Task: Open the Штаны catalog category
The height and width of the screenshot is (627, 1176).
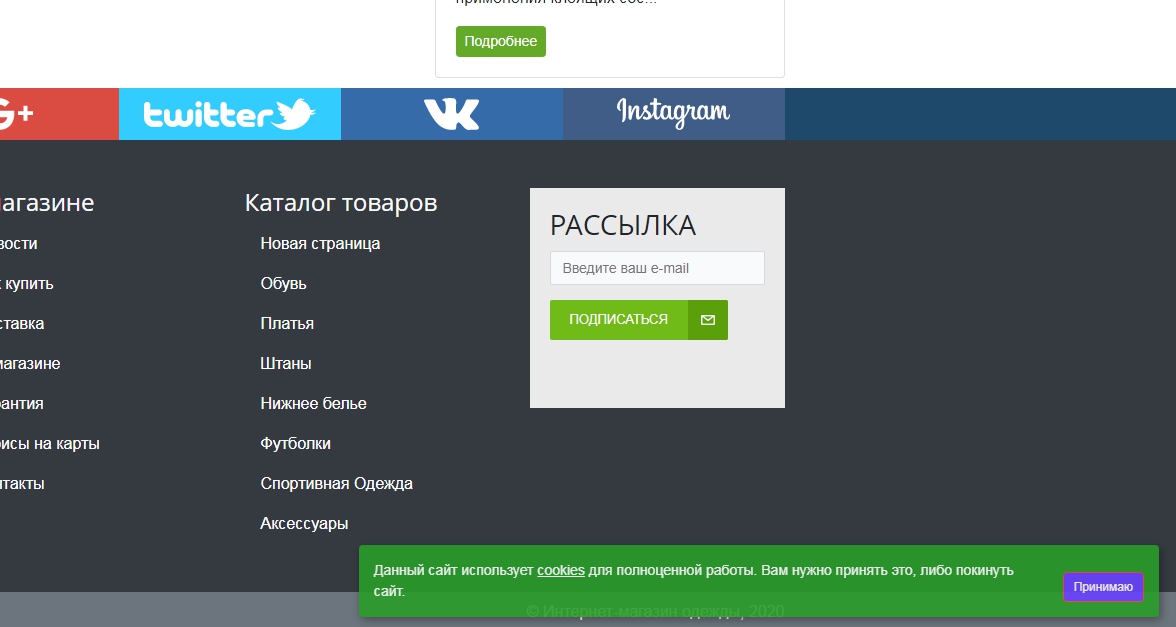Action: [x=286, y=363]
